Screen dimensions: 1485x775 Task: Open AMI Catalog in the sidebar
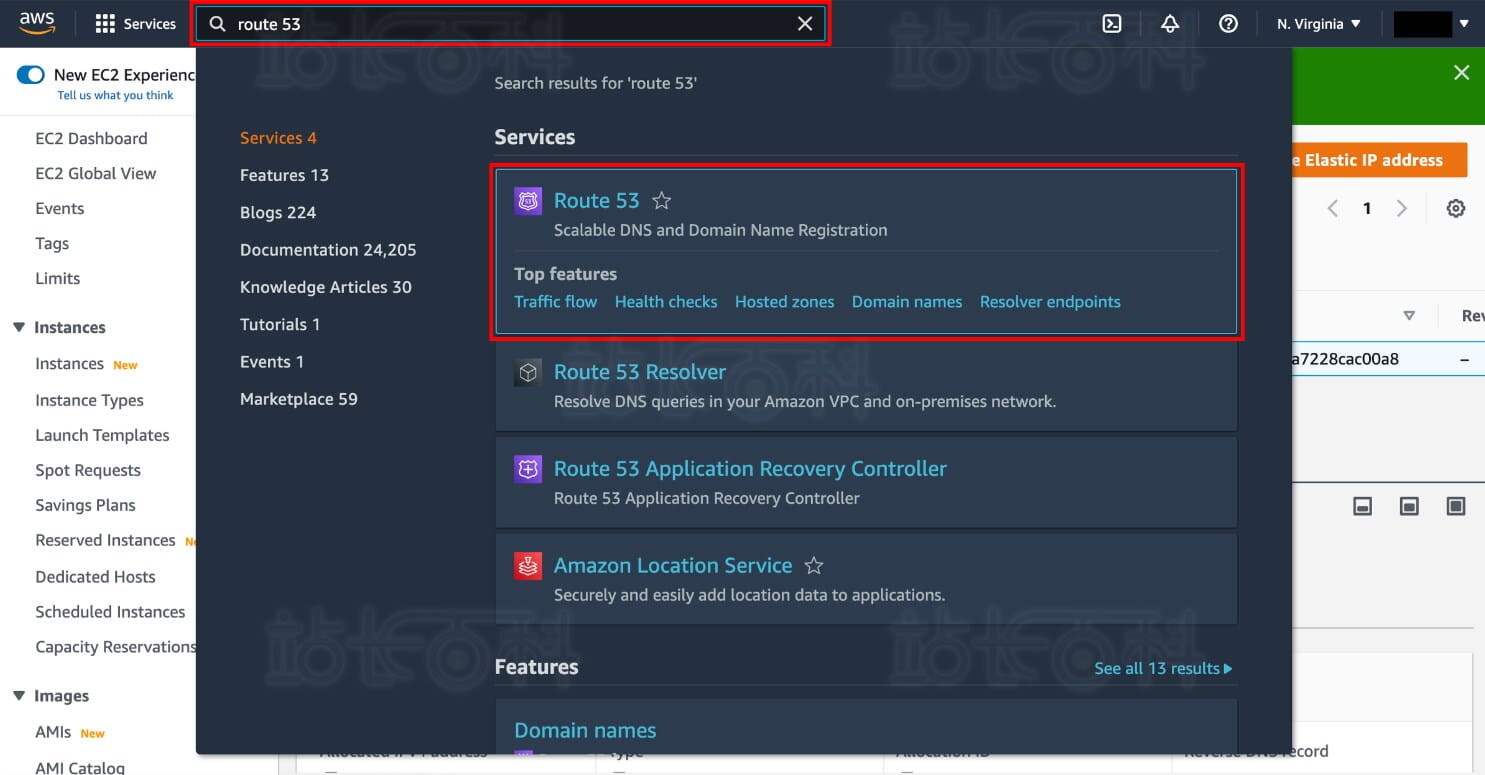click(x=80, y=767)
